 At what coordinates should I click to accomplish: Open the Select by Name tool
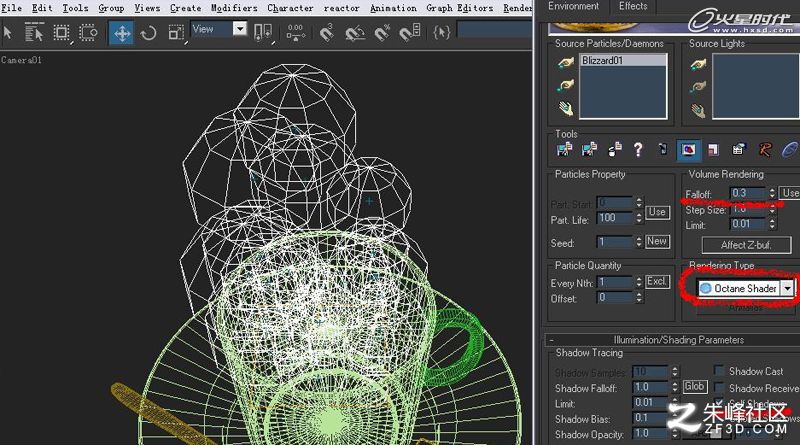tap(34, 33)
